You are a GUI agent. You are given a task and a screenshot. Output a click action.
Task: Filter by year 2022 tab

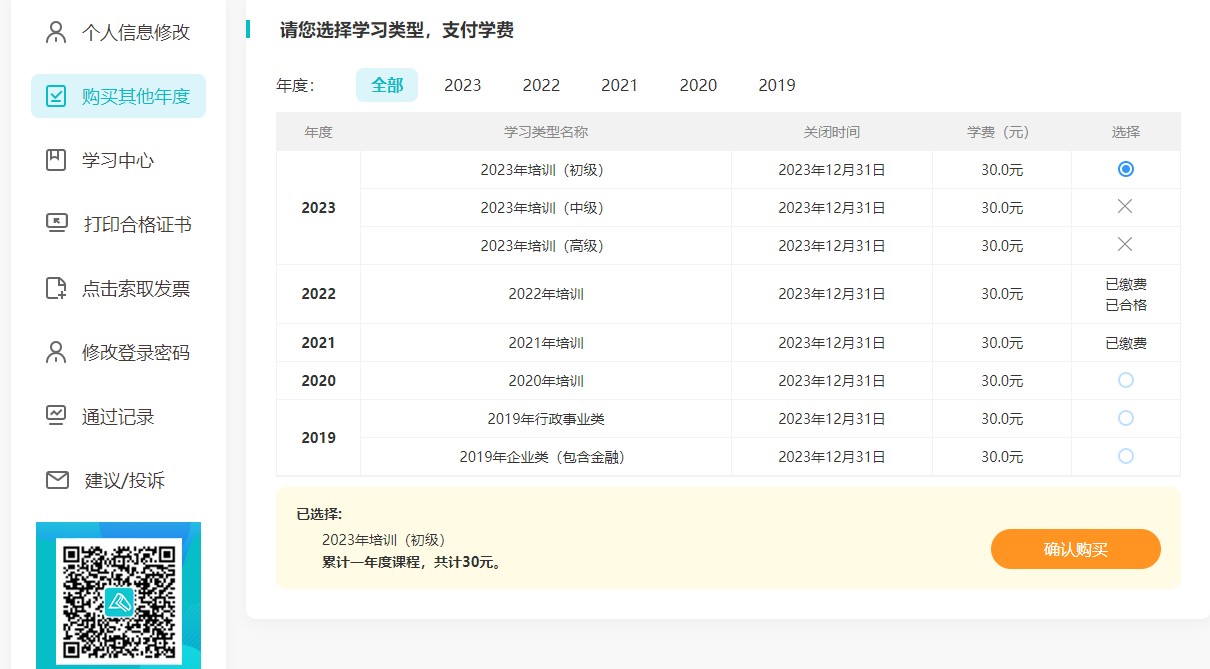click(541, 85)
